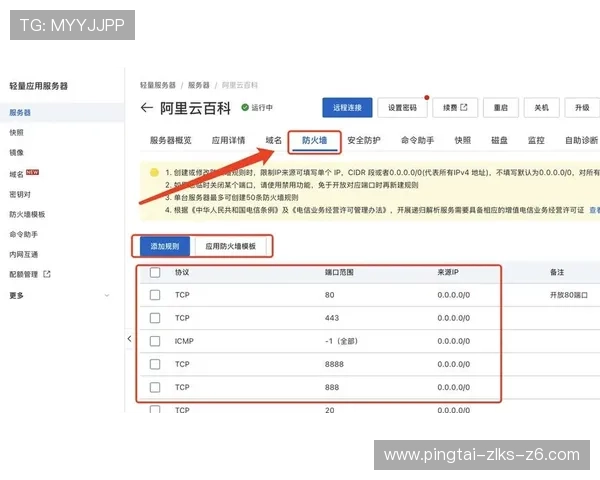Click the 协议 column header
The width and height of the screenshot is (600, 480).
[x=182, y=272]
